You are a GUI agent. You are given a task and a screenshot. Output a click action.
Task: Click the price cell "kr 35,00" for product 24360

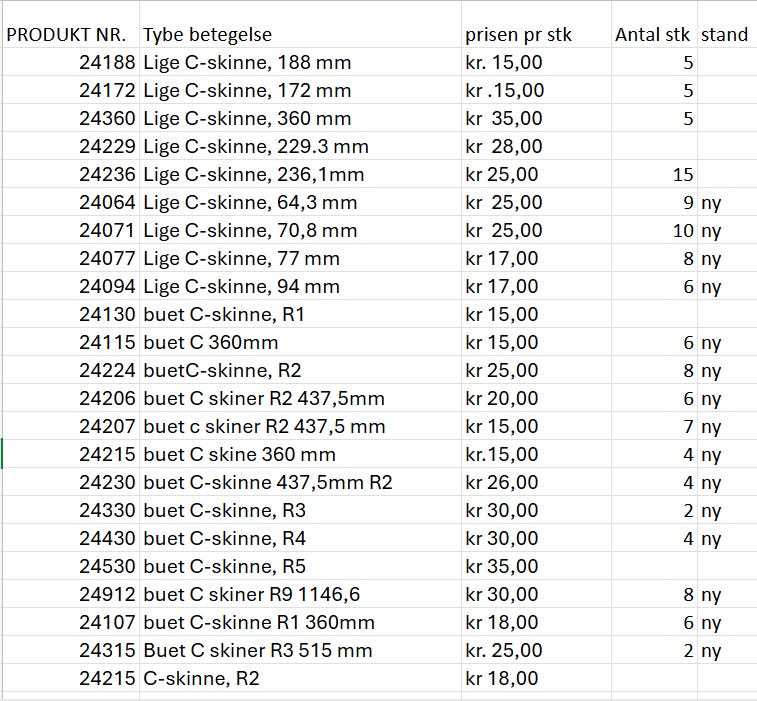503,119
